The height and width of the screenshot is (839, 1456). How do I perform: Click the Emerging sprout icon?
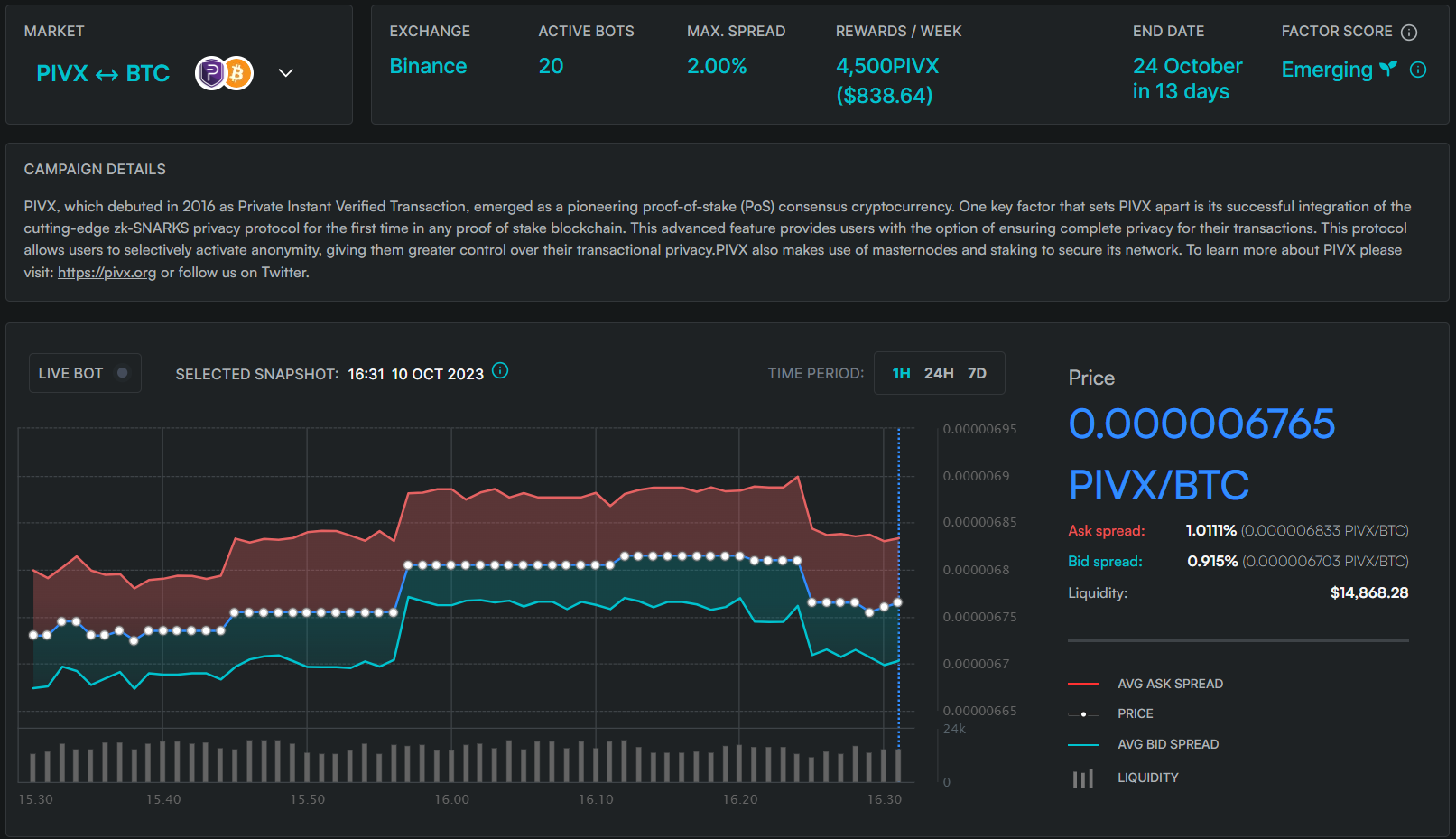click(1388, 69)
